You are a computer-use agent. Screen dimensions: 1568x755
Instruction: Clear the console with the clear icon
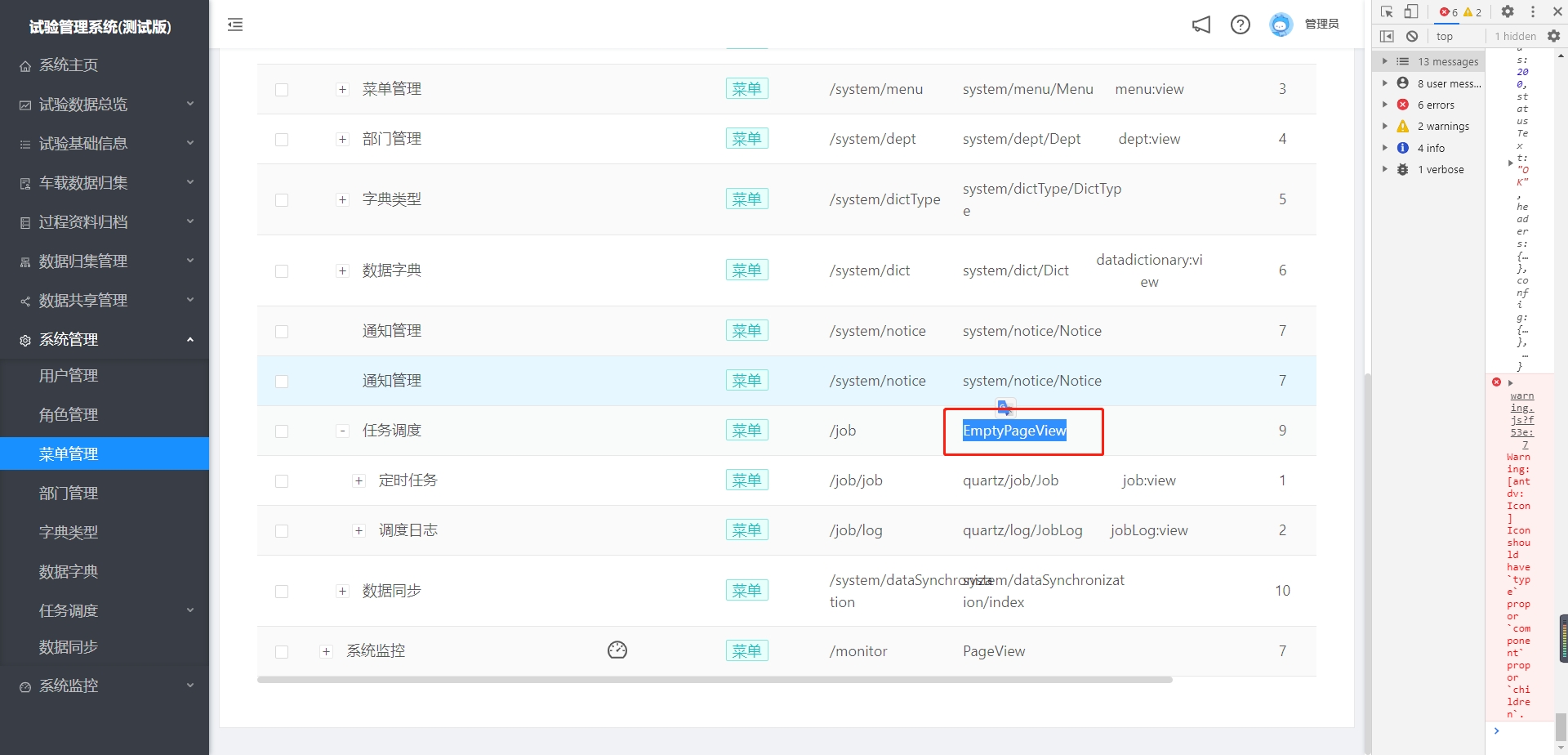tap(1412, 36)
